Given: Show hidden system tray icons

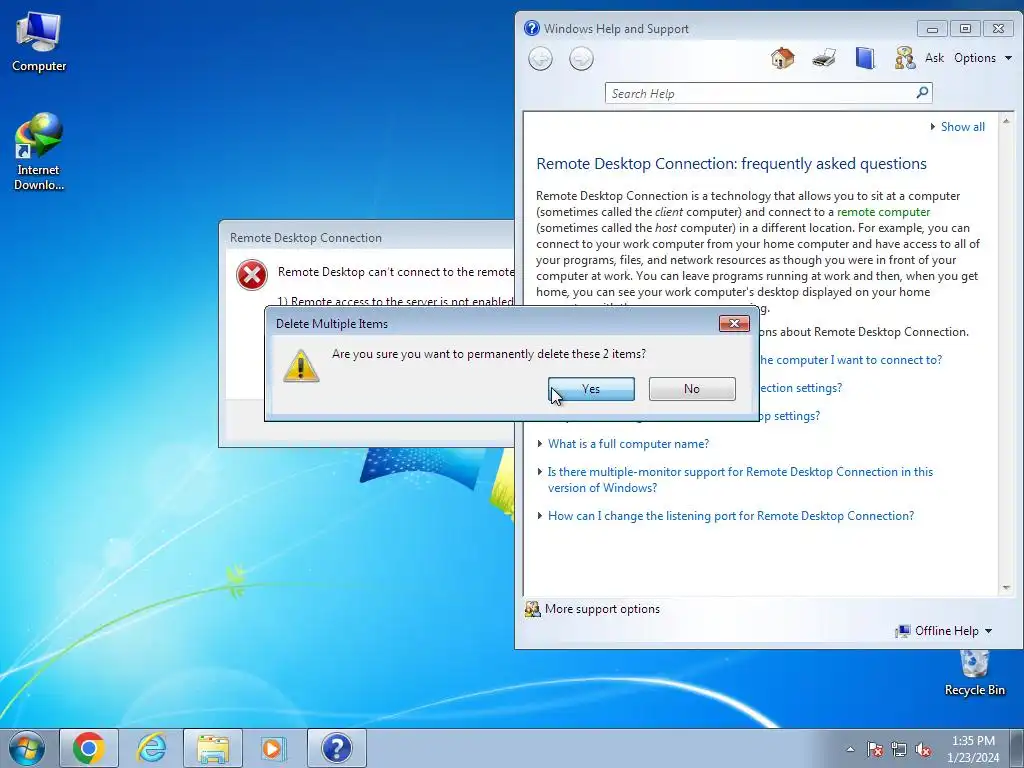Looking at the screenshot, I should pos(850,749).
